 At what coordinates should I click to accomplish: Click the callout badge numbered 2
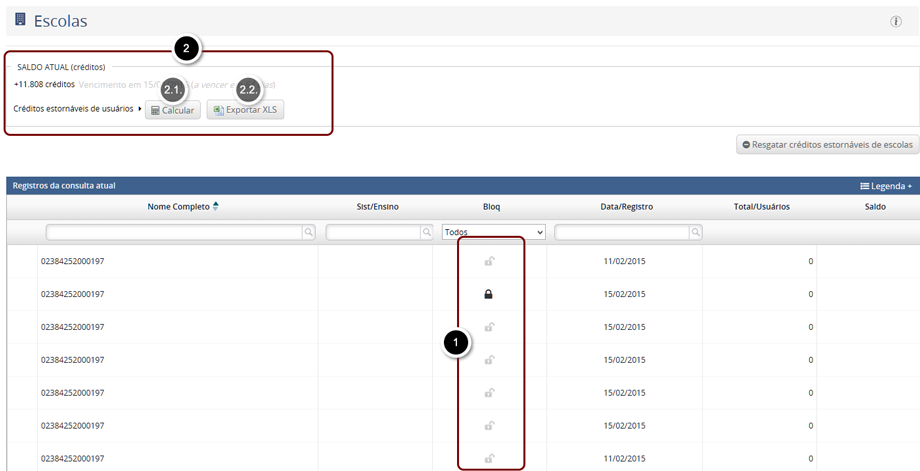click(187, 47)
